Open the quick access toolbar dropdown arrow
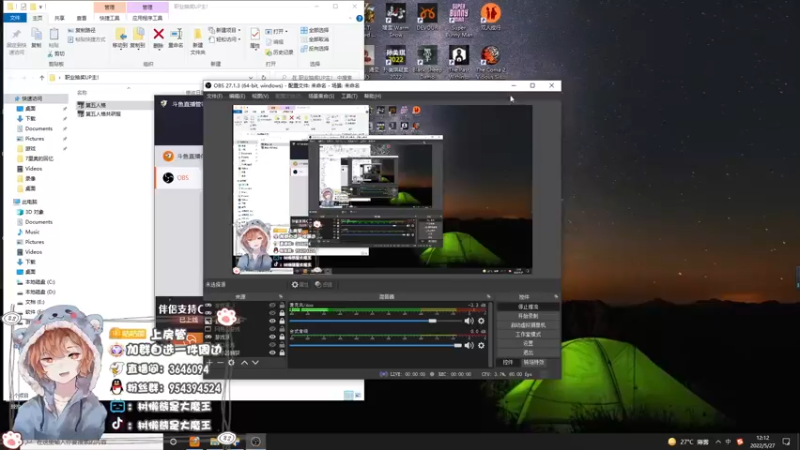The height and width of the screenshot is (450, 800). [41, 7]
